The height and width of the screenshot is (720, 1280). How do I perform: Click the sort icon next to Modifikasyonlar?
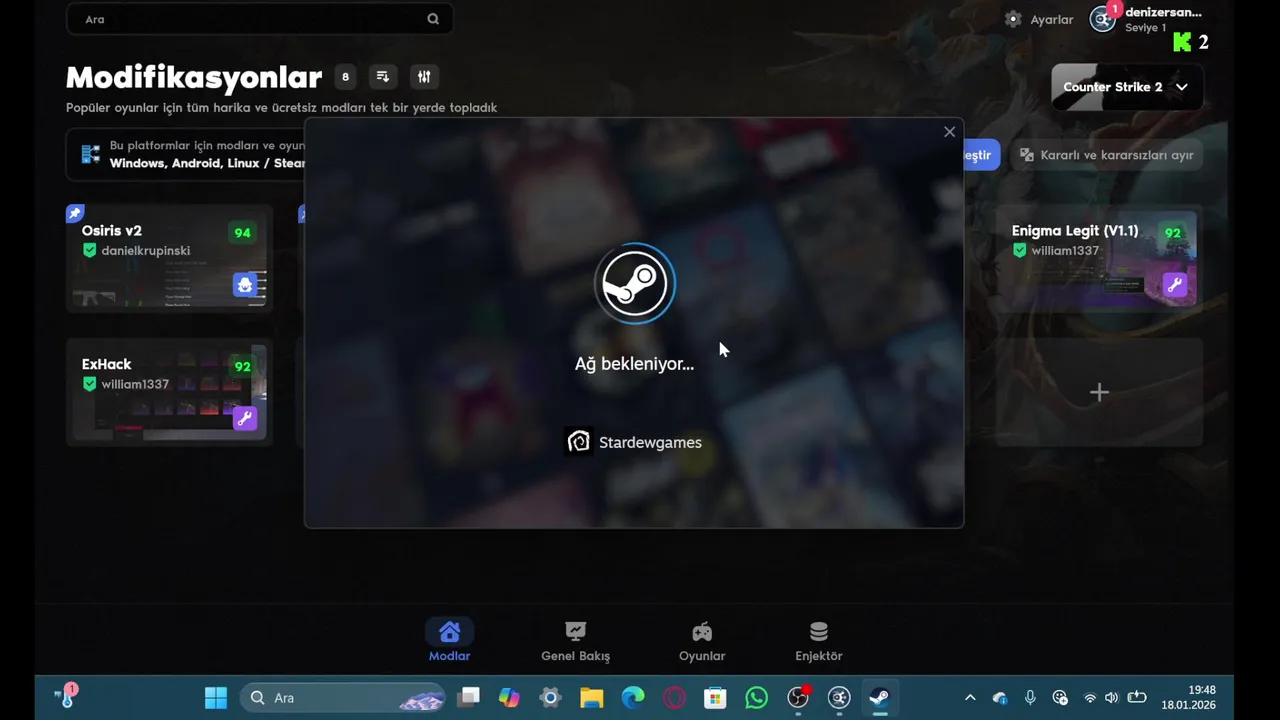(382, 77)
